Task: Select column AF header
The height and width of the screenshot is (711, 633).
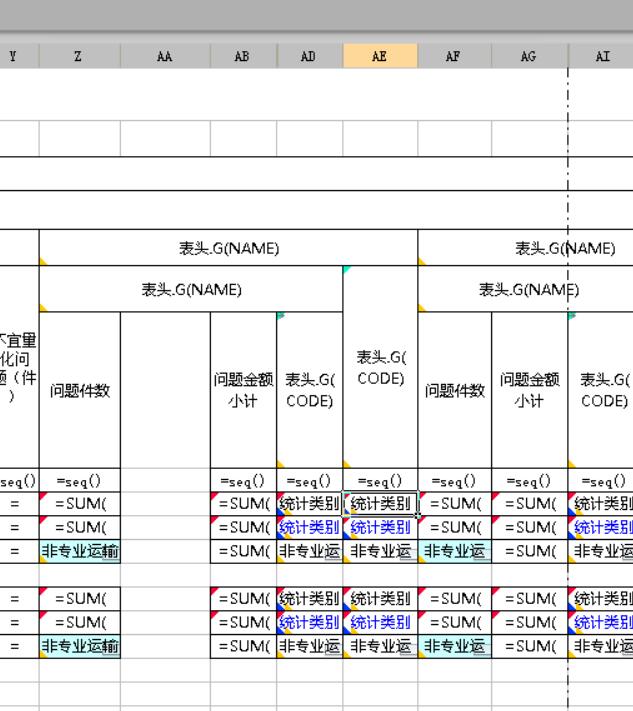Action: pos(454,56)
